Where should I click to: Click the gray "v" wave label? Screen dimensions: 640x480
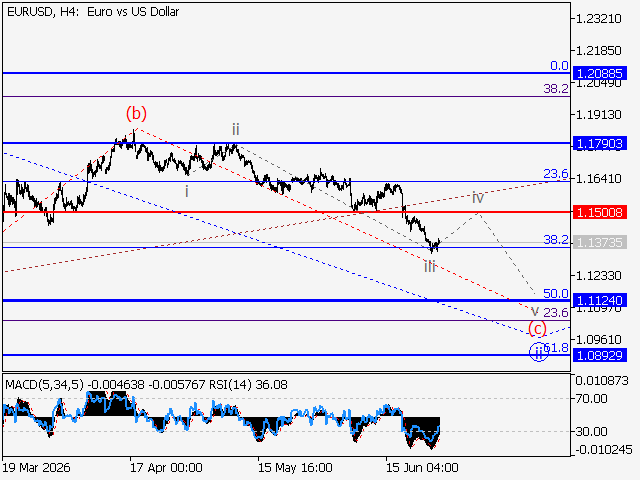(x=535, y=312)
